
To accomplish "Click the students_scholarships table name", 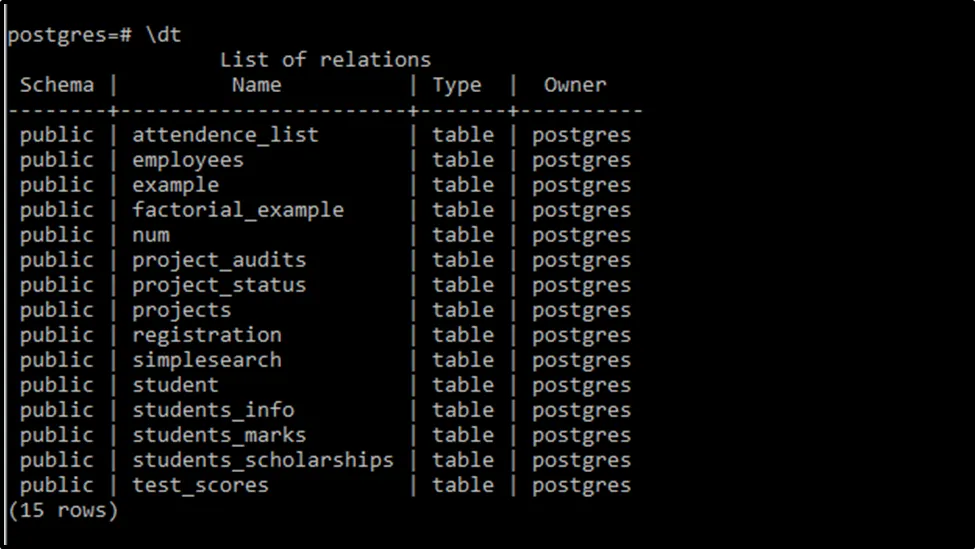I will (263, 460).
